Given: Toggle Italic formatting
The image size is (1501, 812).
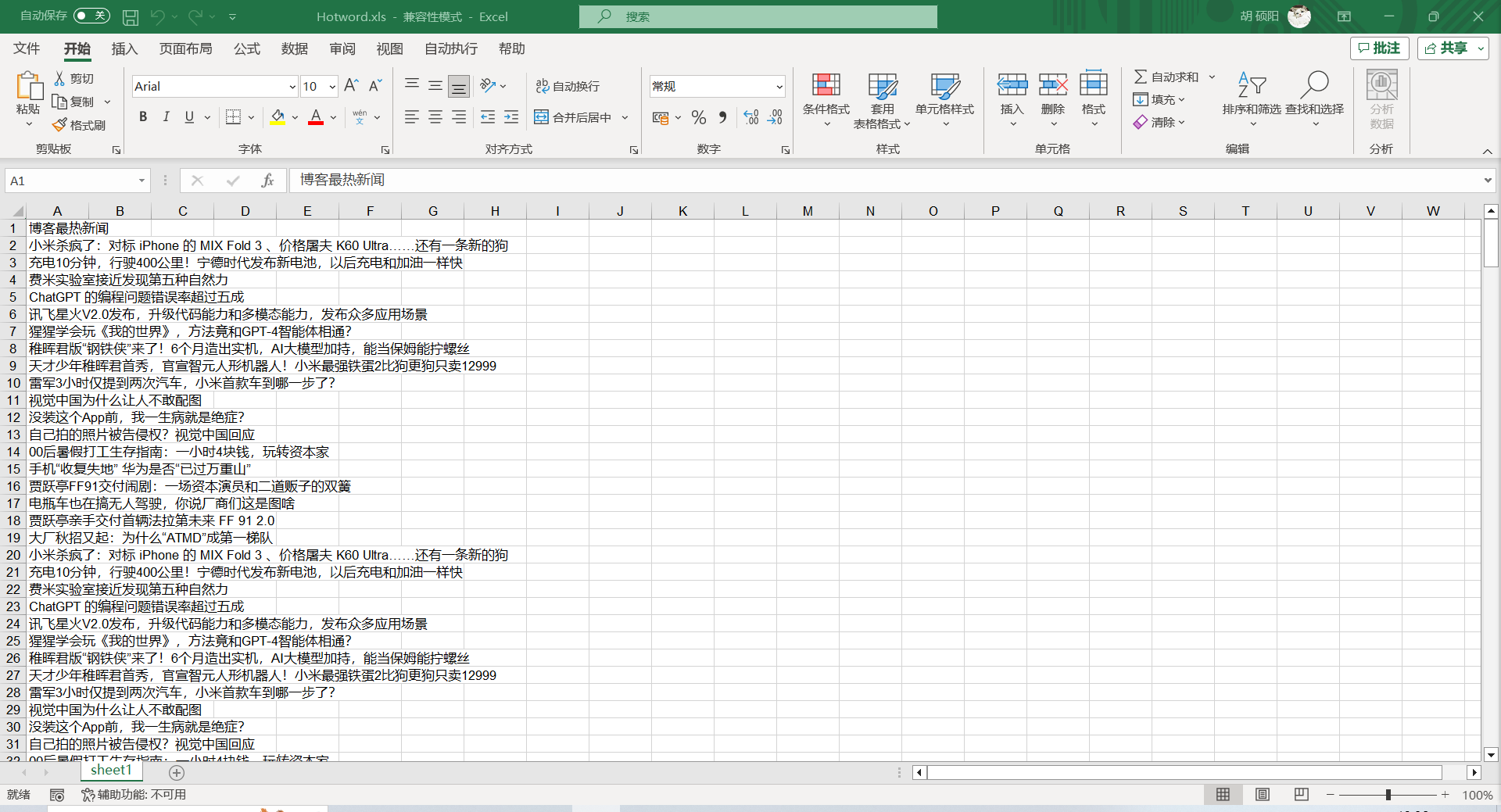Looking at the screenshot, I should pos(166,117).
